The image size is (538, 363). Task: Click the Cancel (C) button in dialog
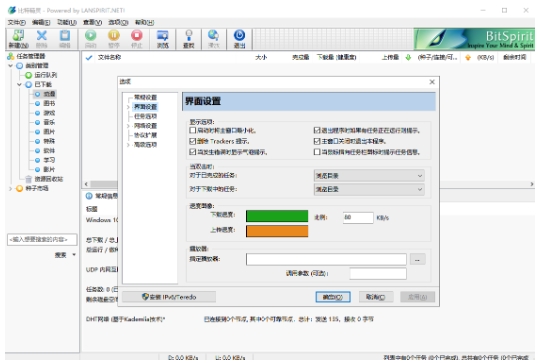376,297
